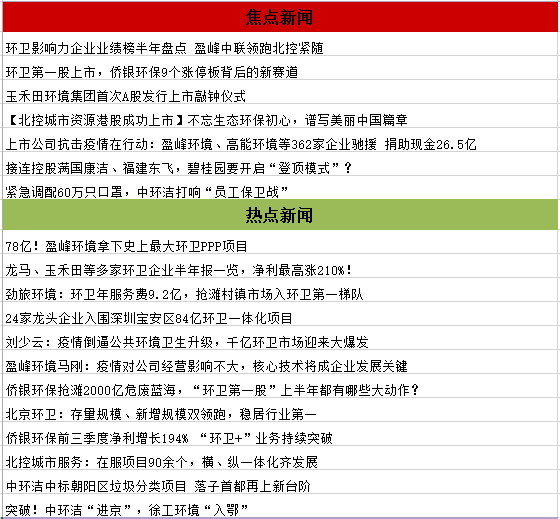The image size is (560, 519).
Task: Select row 紧急调配60万只口罩
Action: point(280,192)
